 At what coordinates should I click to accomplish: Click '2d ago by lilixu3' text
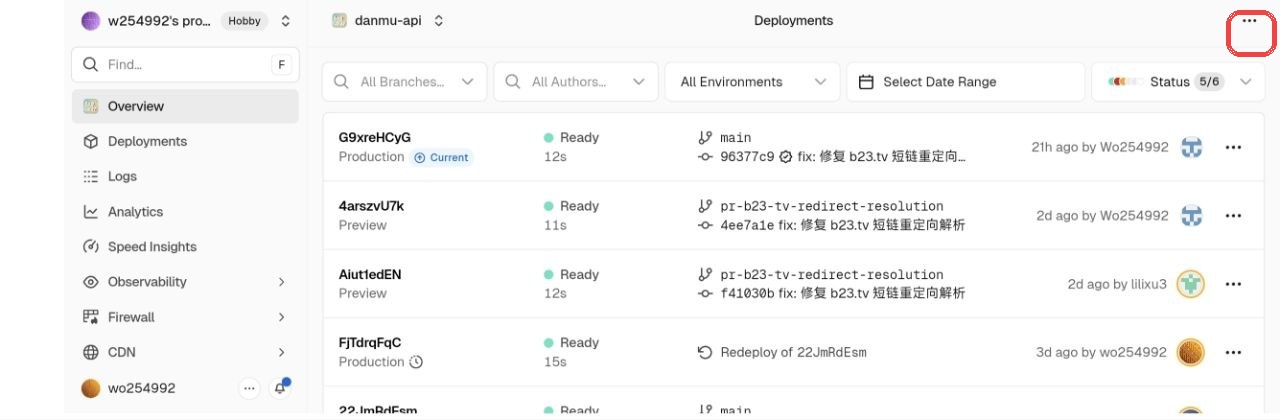1117,284
